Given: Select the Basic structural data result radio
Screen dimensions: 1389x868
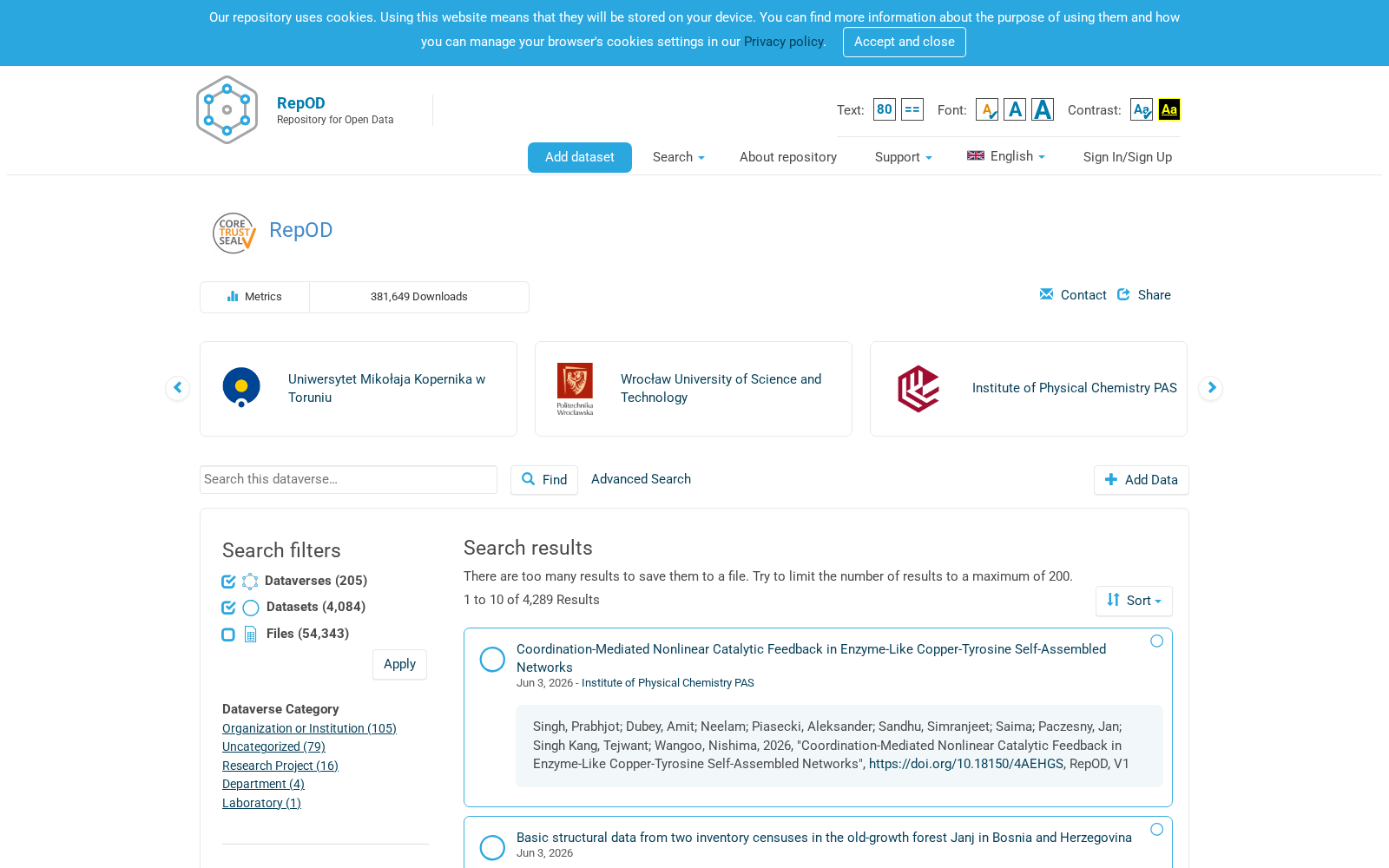Looking at the screenshot, I should (1156, 830).
